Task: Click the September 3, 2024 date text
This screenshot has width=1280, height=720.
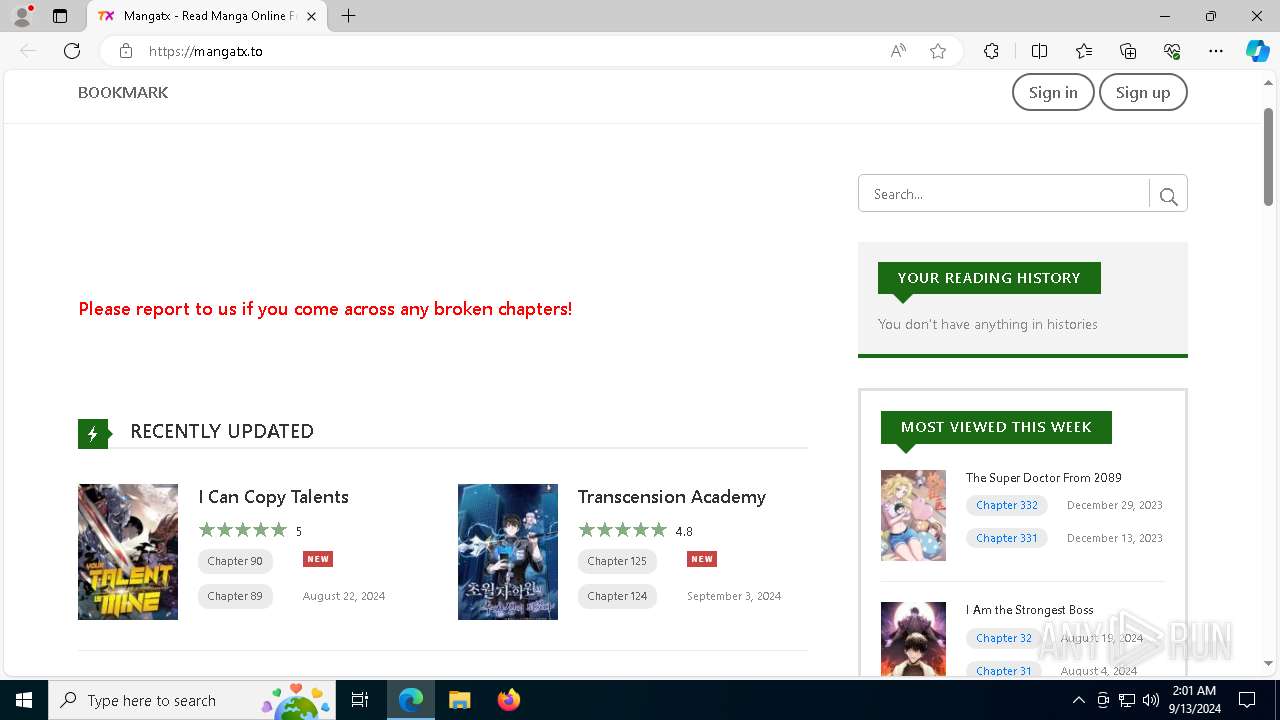Action: pos(734,596)
